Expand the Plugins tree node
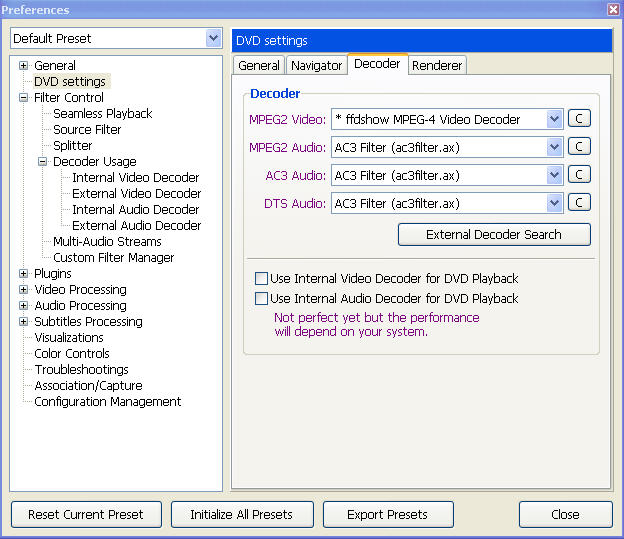Screen dimensions: 624x539 pos(24,274)
